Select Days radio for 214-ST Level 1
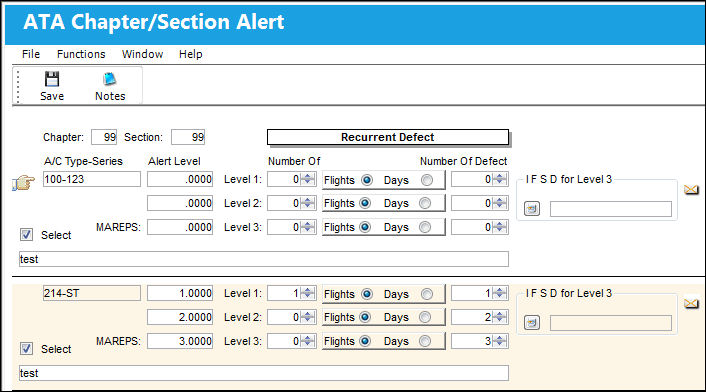Image resolution: width=706 pixels, height=392 pixels. [426, 294]
